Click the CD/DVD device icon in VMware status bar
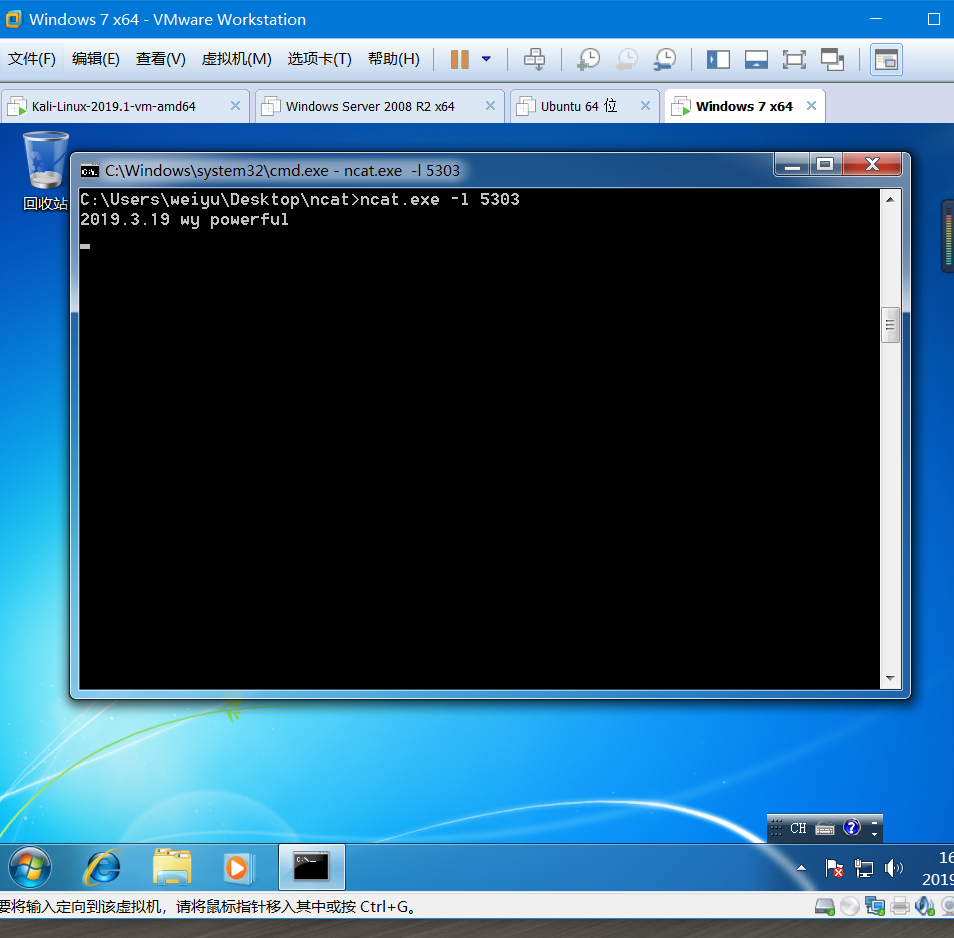Viewport: 954px width, 938px height. coord(850,907)
